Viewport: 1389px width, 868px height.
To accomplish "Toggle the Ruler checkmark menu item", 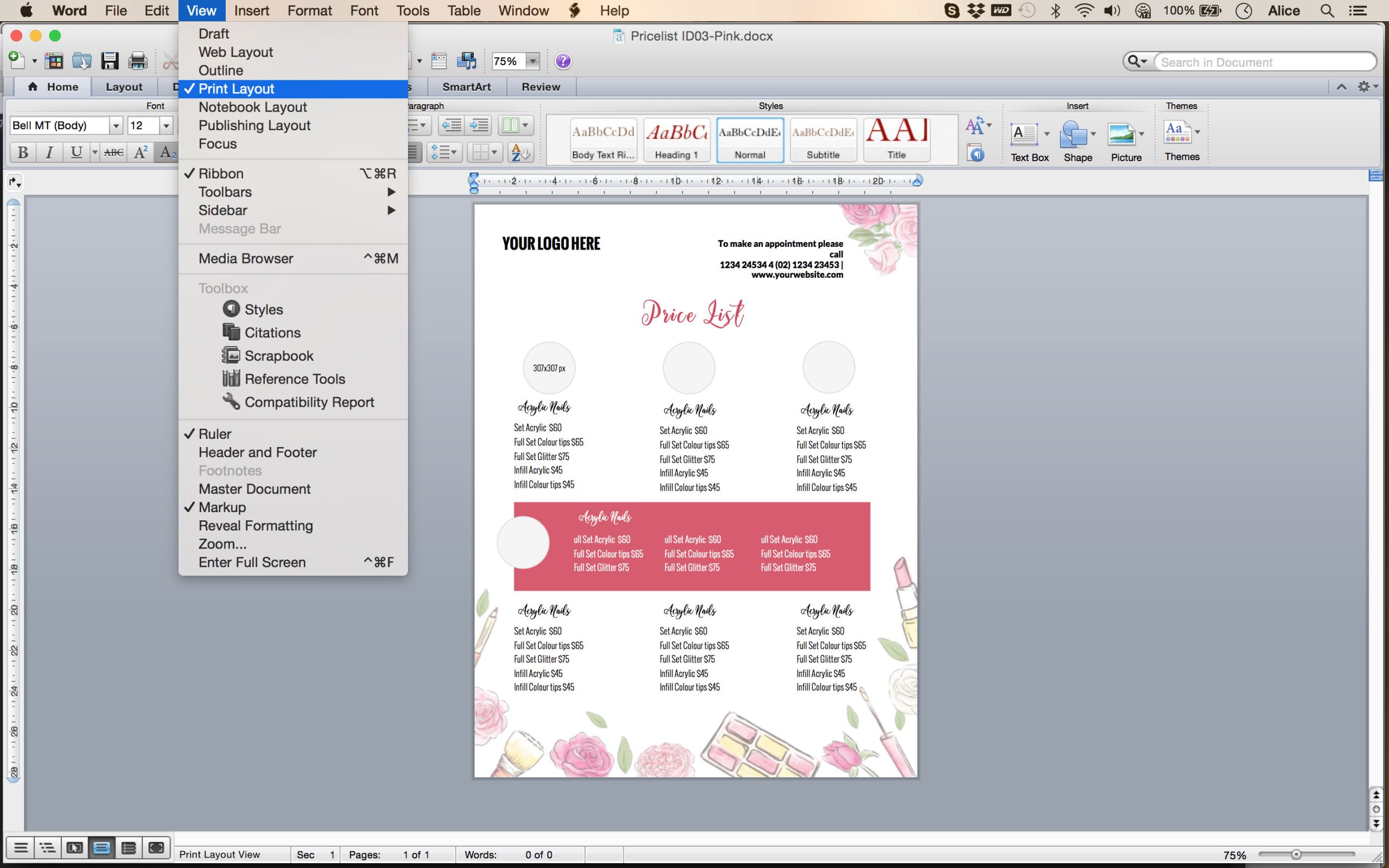I will coord(293,434).
